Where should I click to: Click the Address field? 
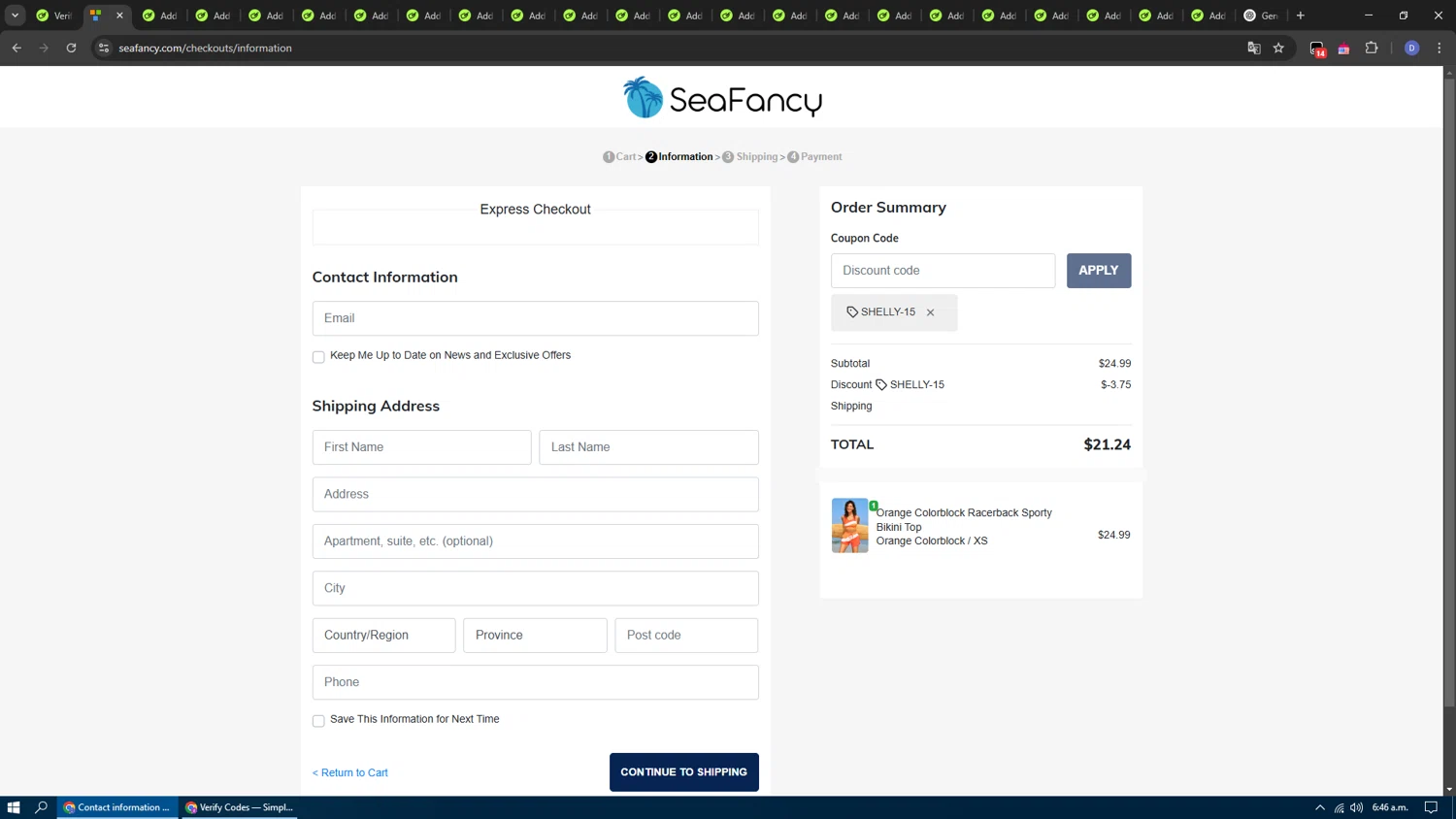click(x=535, y=494)
